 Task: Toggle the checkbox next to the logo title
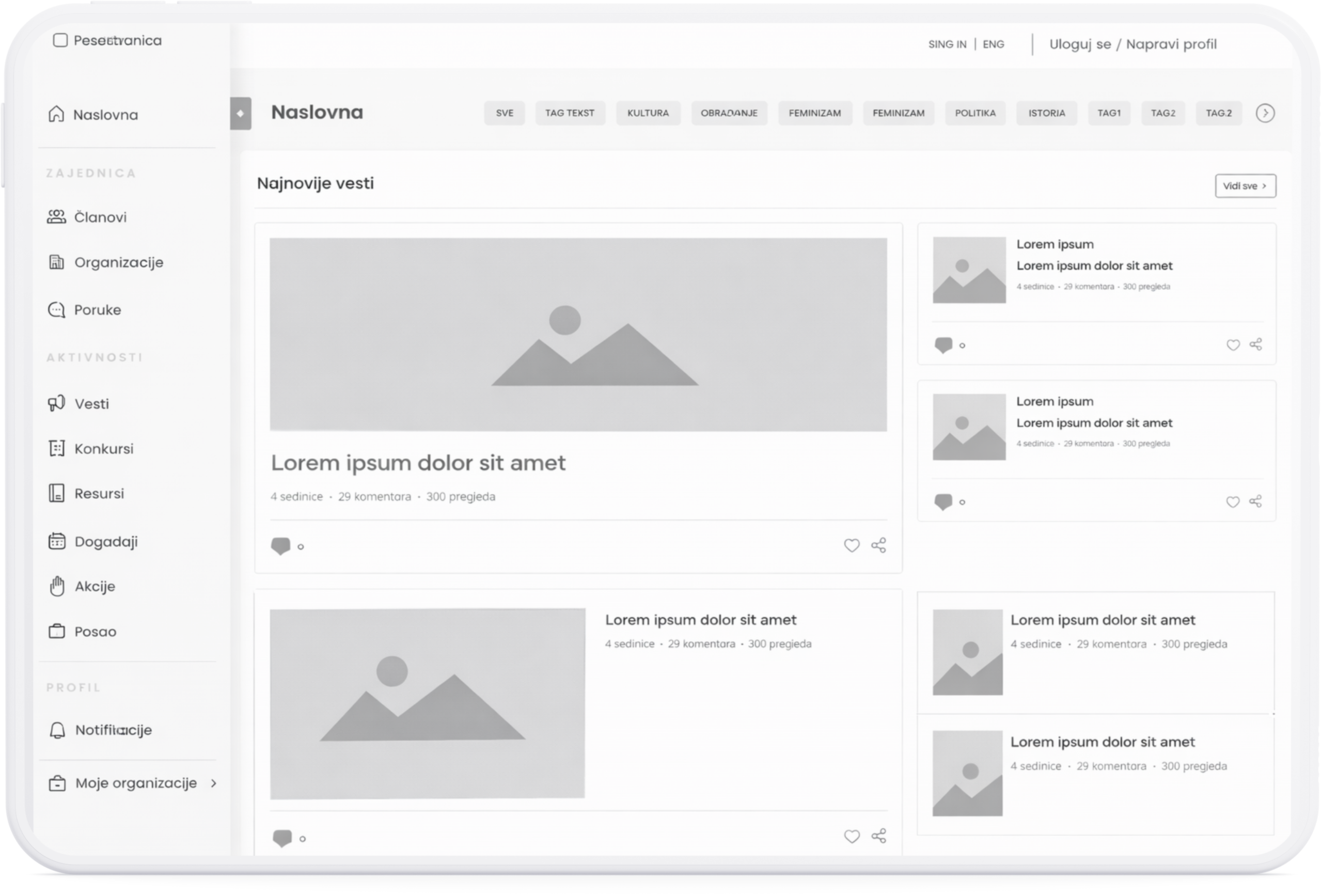60,40
